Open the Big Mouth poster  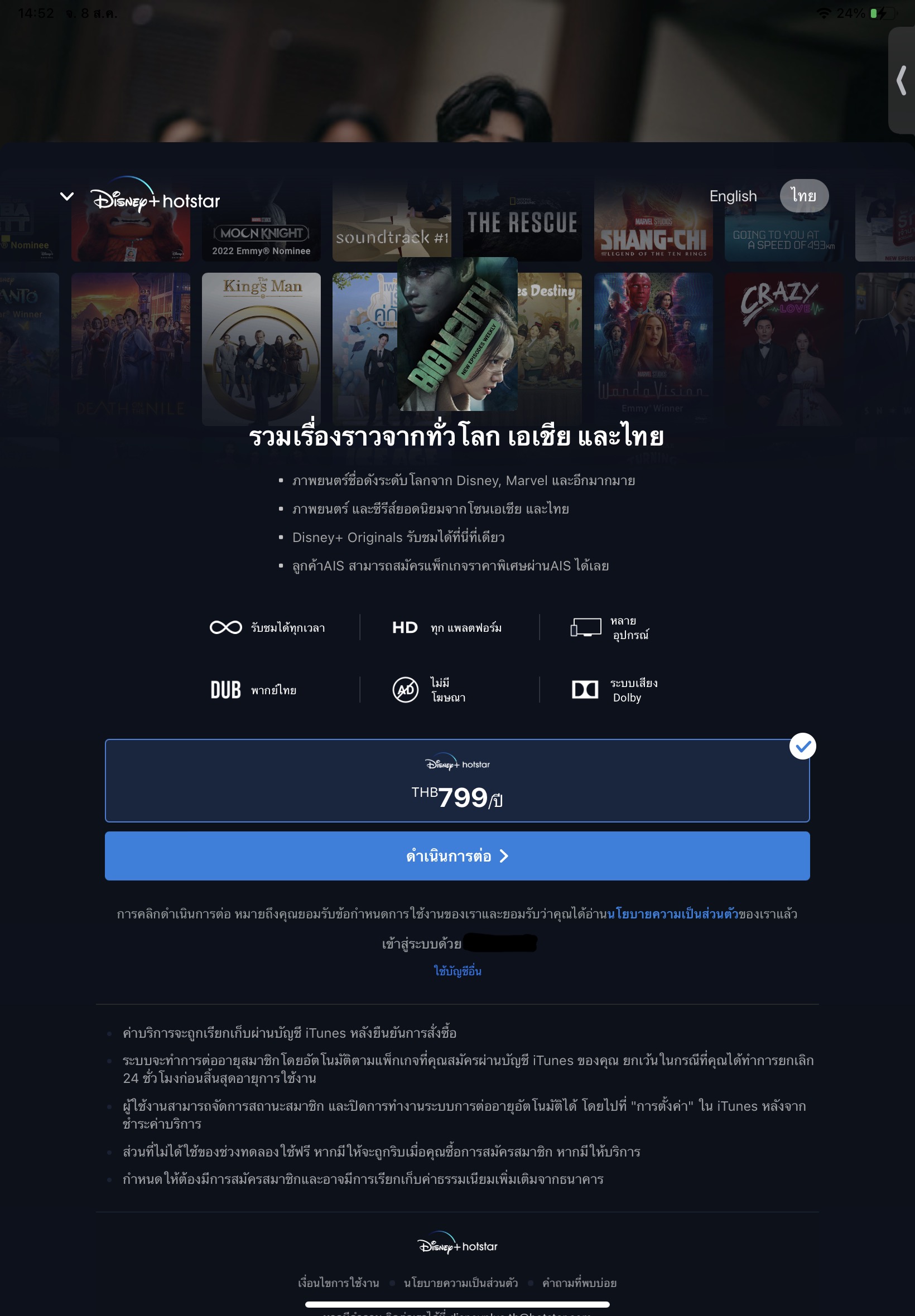(458, 334)
